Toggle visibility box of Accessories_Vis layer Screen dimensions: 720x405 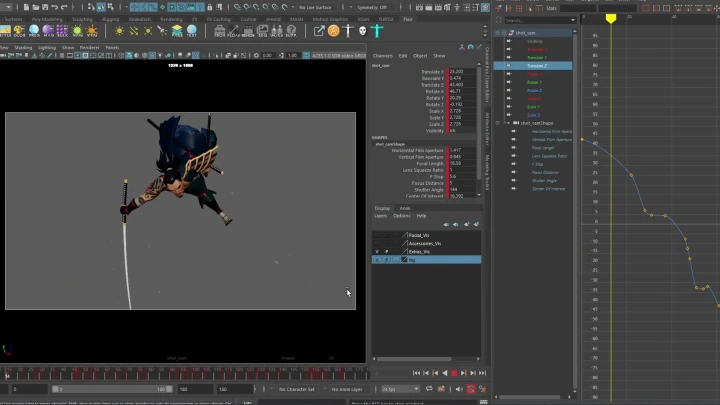click(x=377, y=243)
